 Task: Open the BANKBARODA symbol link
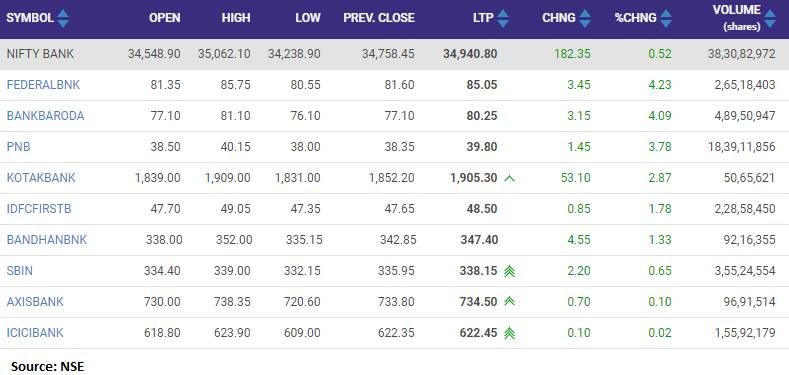(45, 116)
